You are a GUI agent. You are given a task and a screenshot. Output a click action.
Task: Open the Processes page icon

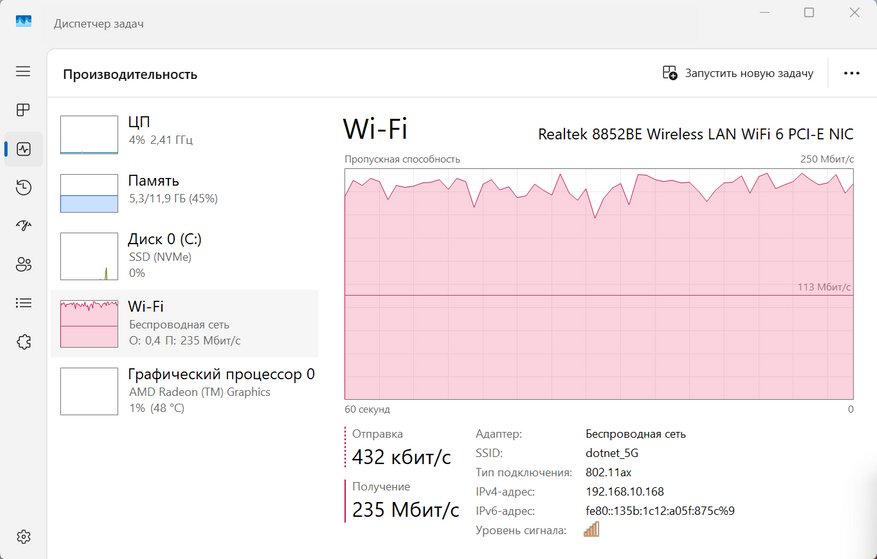click(x=23, y=110)
